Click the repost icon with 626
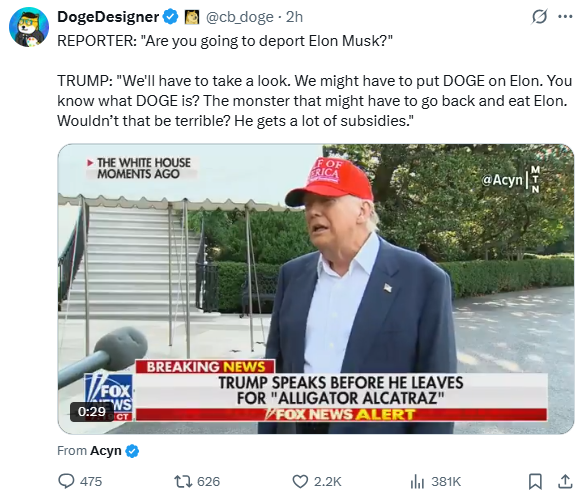Screen dimensions: 585x497 [x=183, y=481]
